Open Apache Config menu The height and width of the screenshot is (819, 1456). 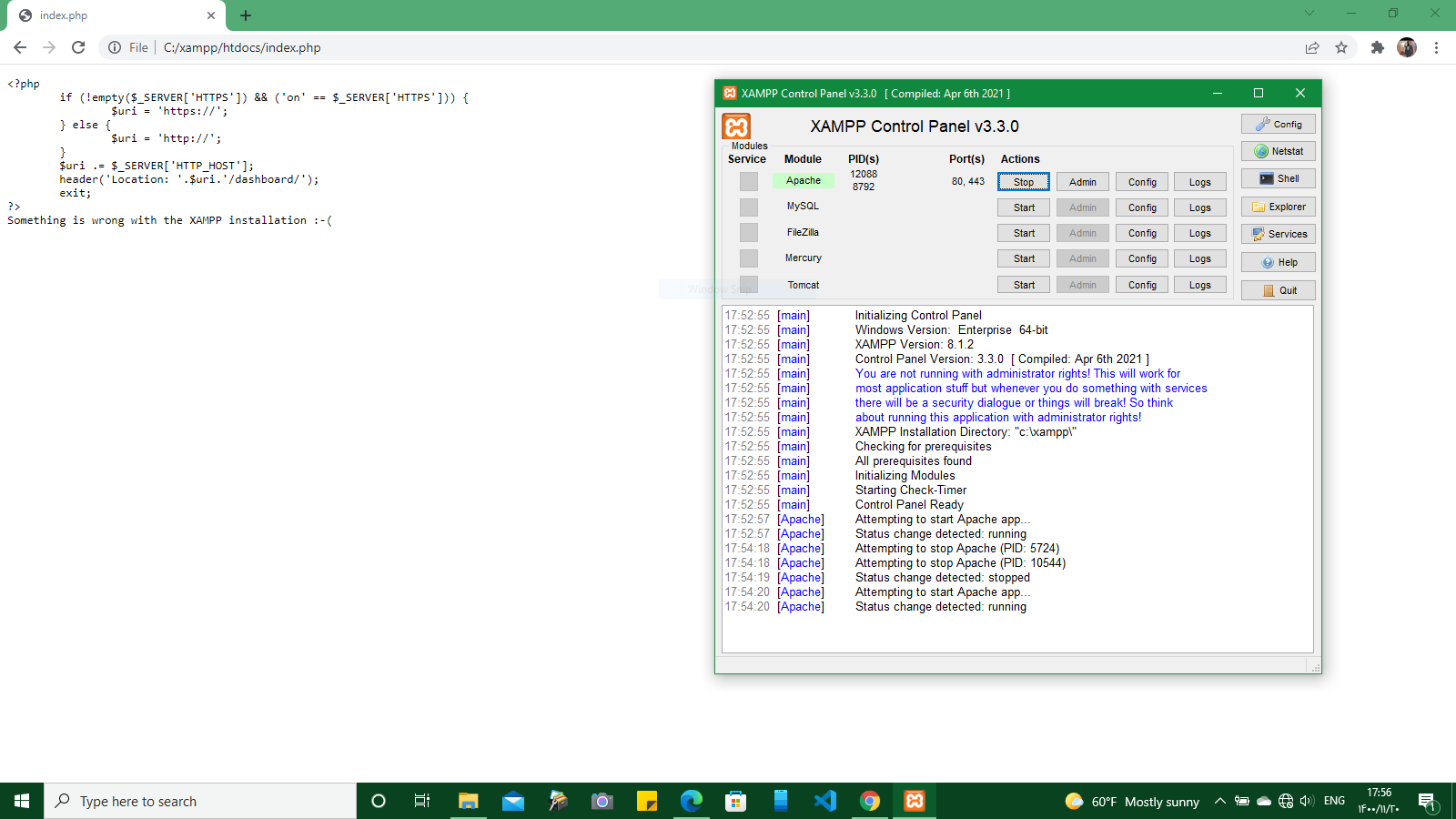point(1142,182)
